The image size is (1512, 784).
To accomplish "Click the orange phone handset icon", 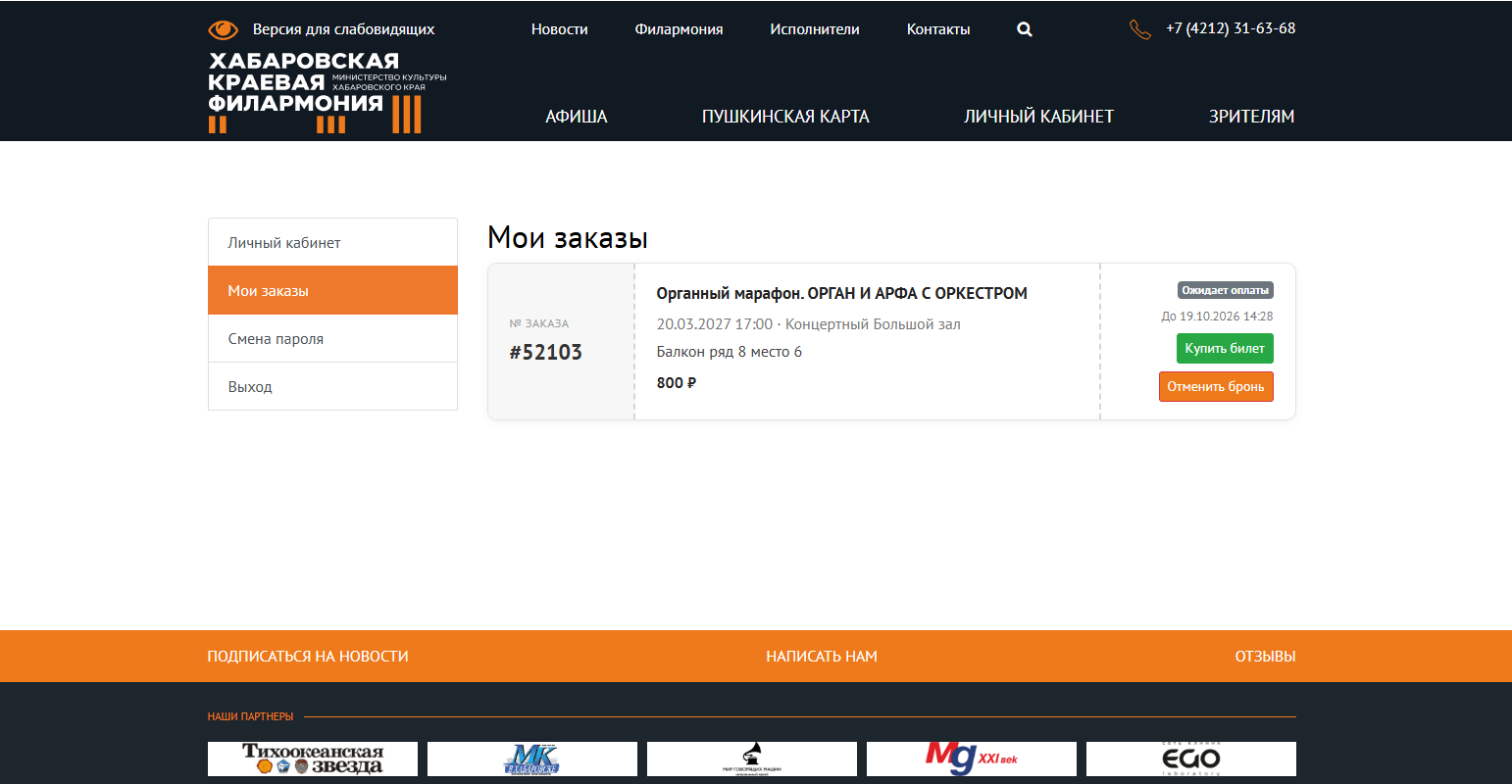I will tap(1139, 29).
